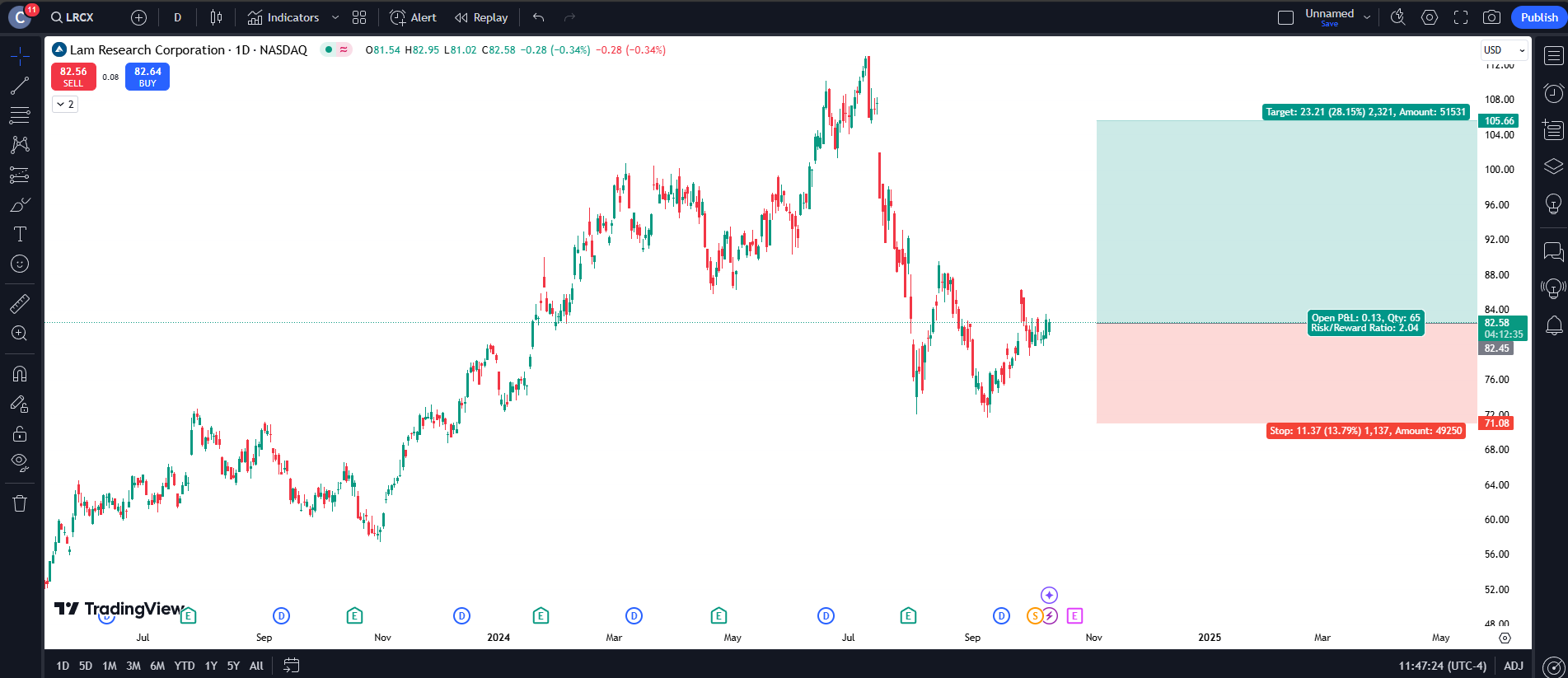Open the LRCX symbol search
The width and height of the screenshot is (1568, 678).
pos(73,17)
